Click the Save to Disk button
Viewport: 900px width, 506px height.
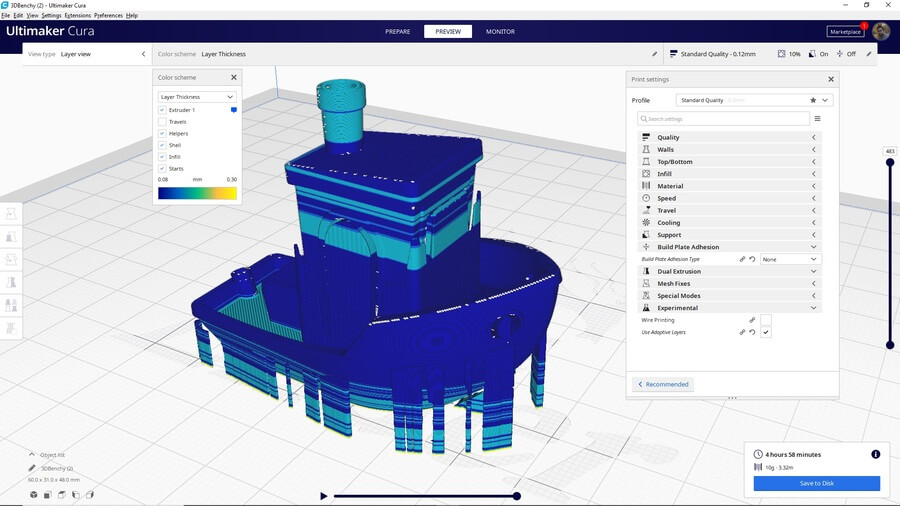tap(816, 483)
